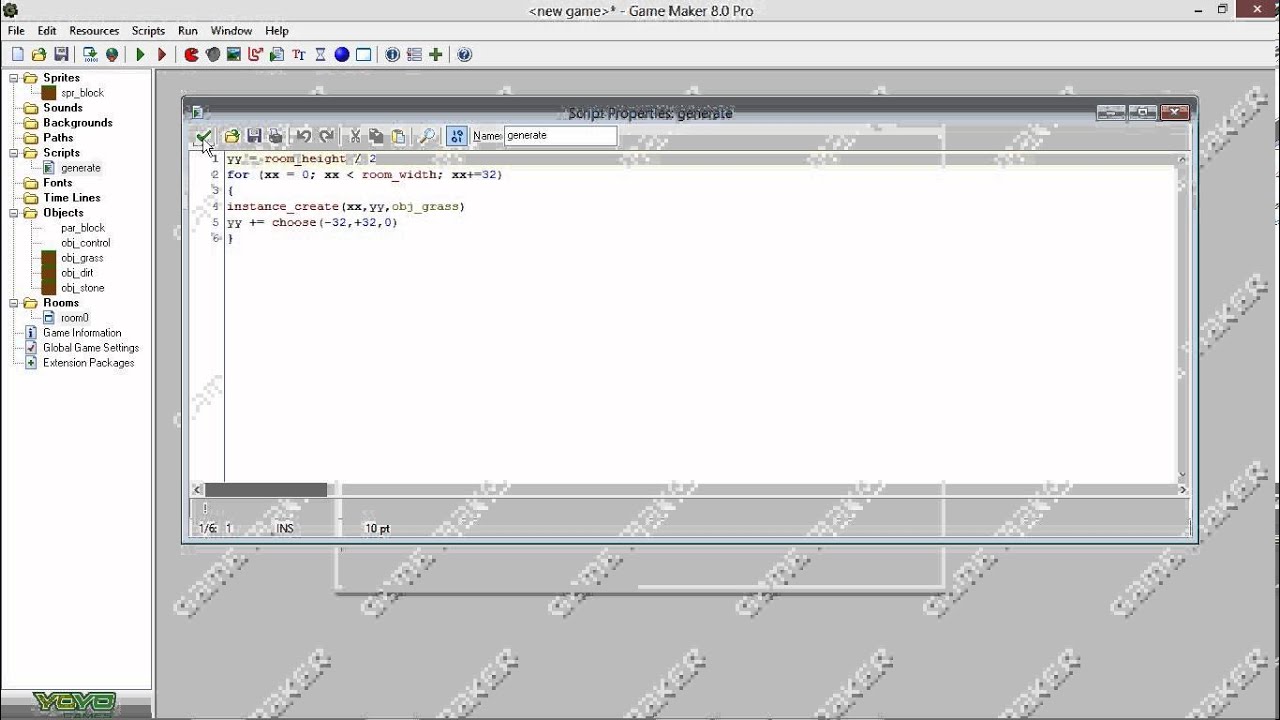Create a font with the Tt icon
Image resolution: width=1280 pixels, height=720 pixels.
pyautogui.click(x=299, y=55)
